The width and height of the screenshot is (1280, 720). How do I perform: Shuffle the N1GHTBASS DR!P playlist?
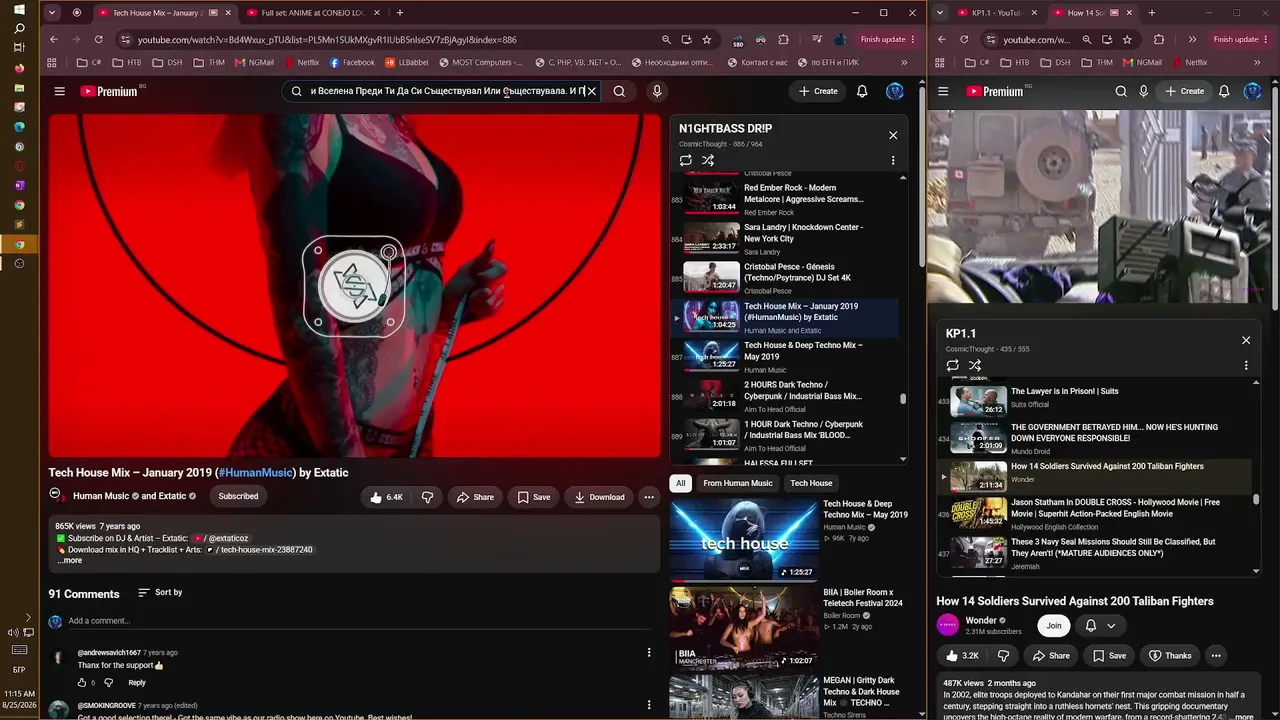[x=708, y=160]
